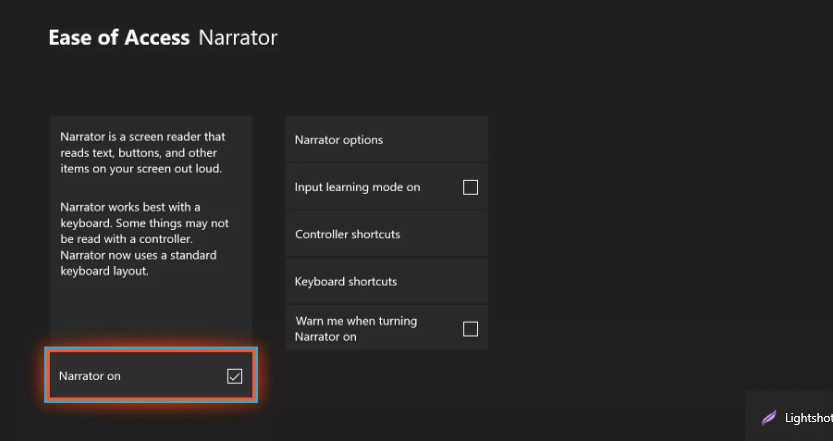Uncheck the Narrator on checkbox
833x441 pixels.
coord(234,376)
